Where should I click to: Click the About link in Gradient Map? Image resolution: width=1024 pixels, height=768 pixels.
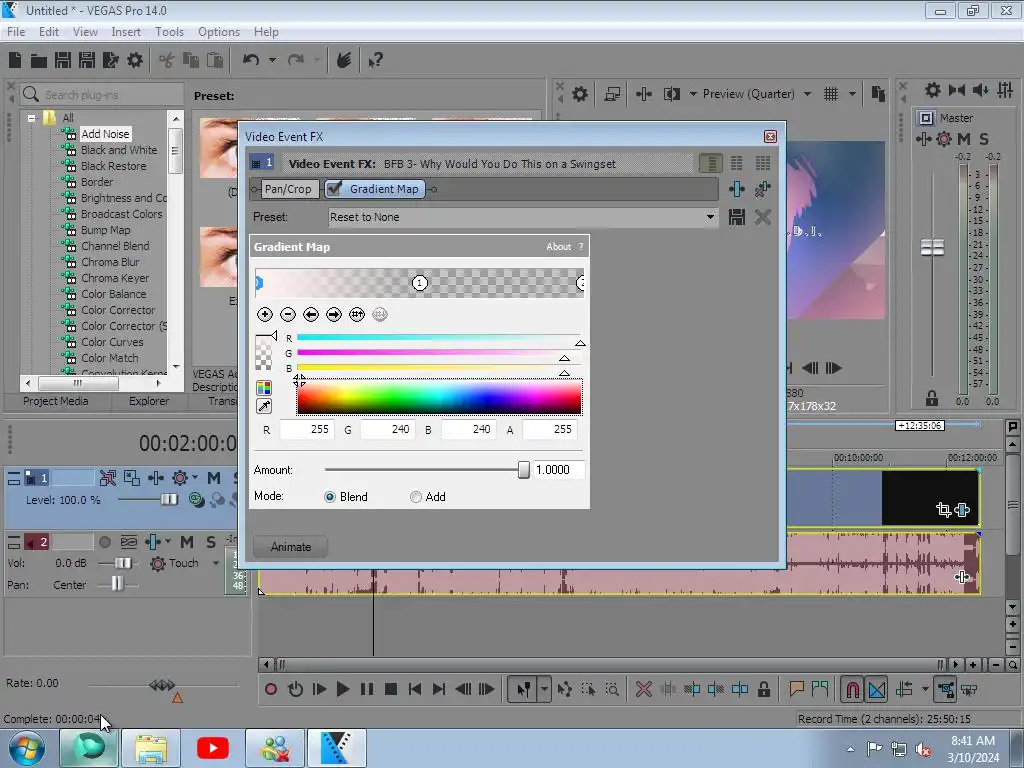(x=558, y=247)
